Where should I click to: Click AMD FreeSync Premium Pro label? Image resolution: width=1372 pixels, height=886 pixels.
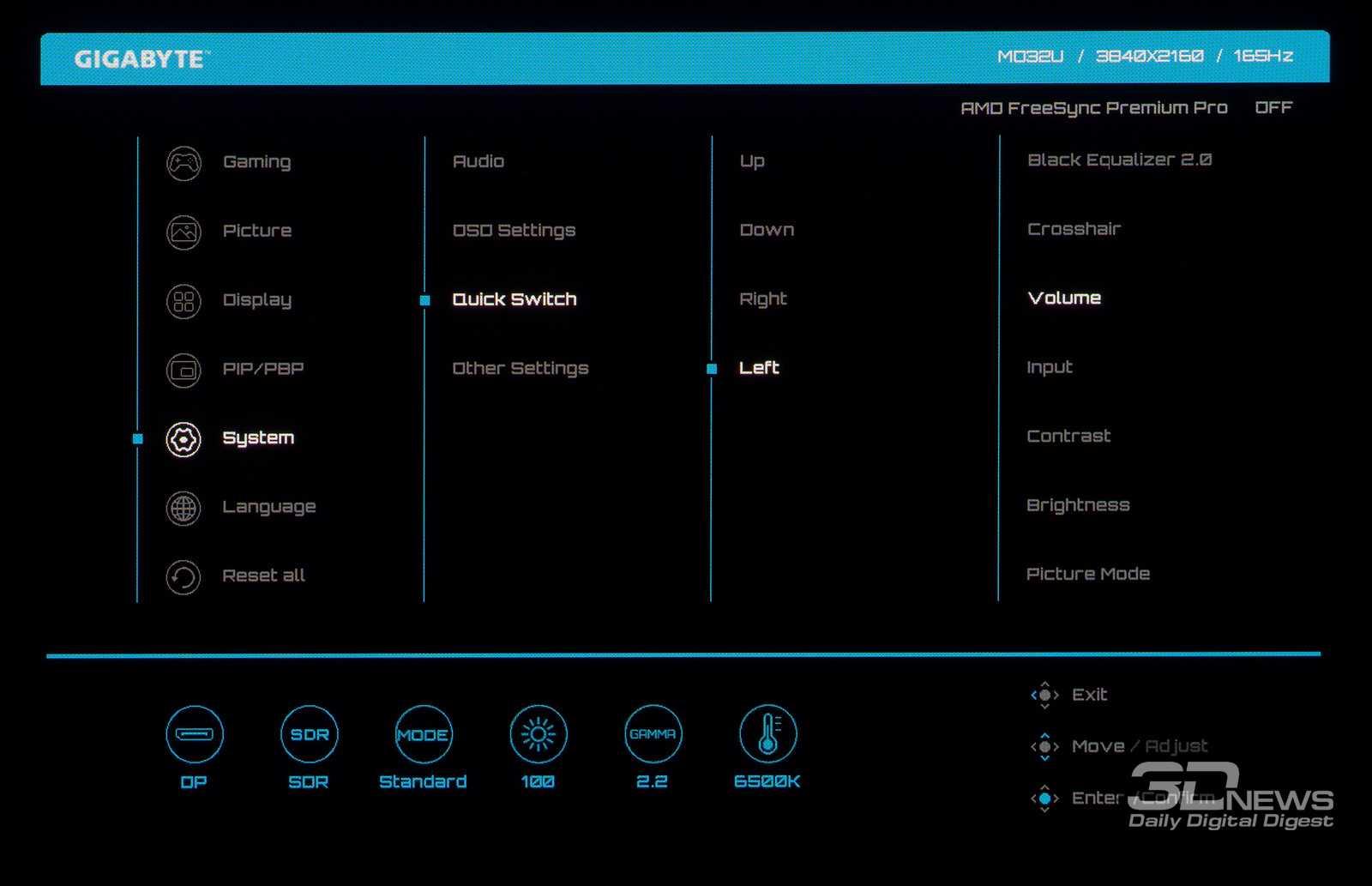(1094, 108)
